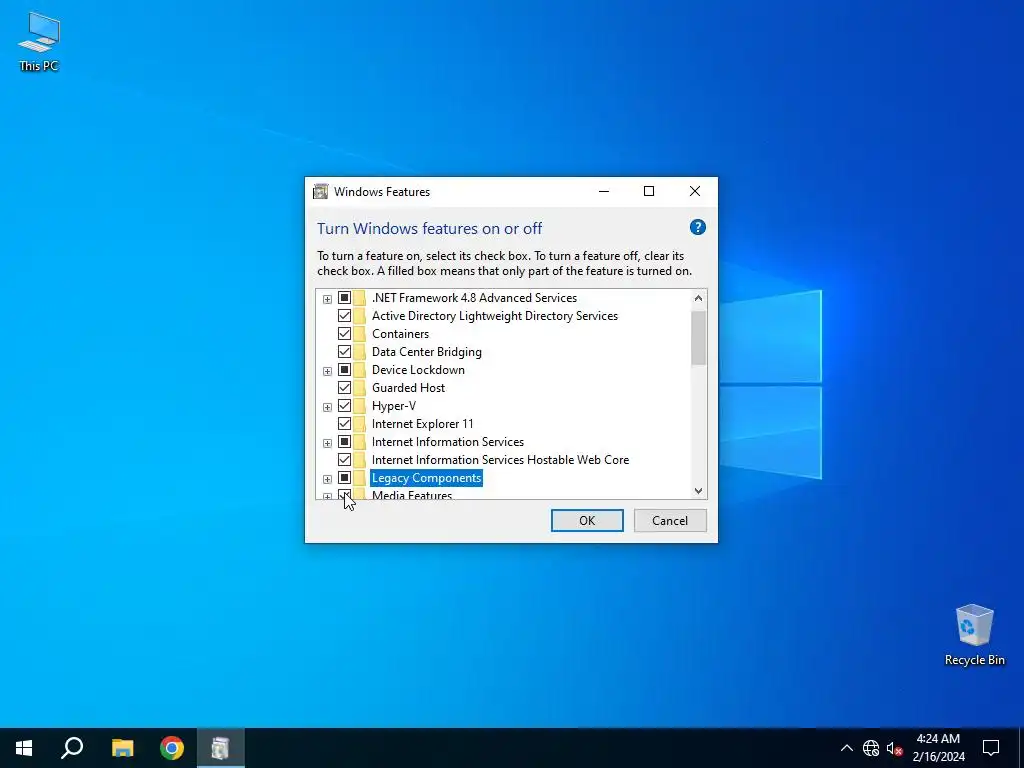Maximize the Windows Features dialog
The height and width of the screenshot is (768, 1024).
[x=648, y=191]
